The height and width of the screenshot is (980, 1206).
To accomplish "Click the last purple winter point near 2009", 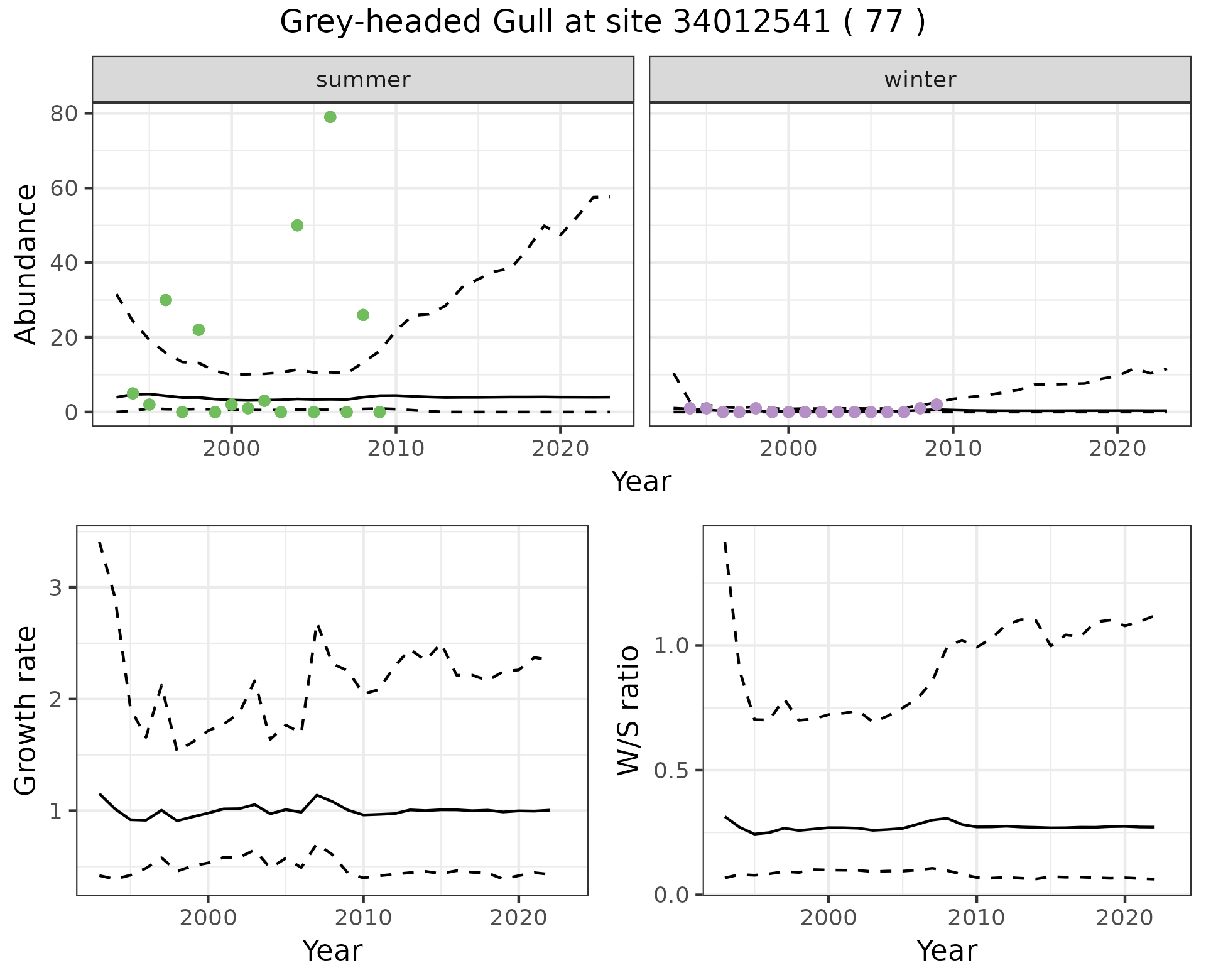I will coord(937,405).
